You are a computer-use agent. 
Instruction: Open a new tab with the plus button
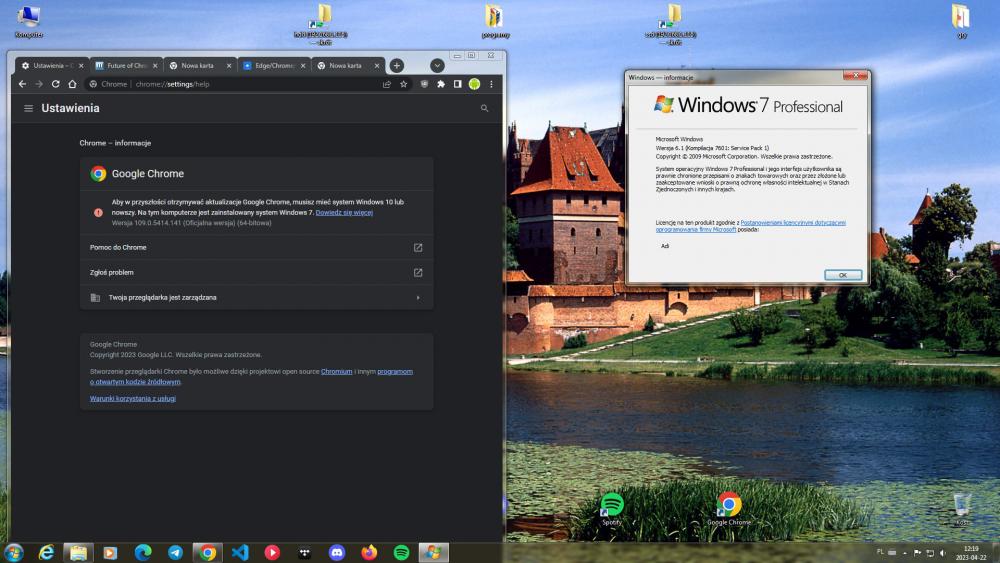pos(397,65)
